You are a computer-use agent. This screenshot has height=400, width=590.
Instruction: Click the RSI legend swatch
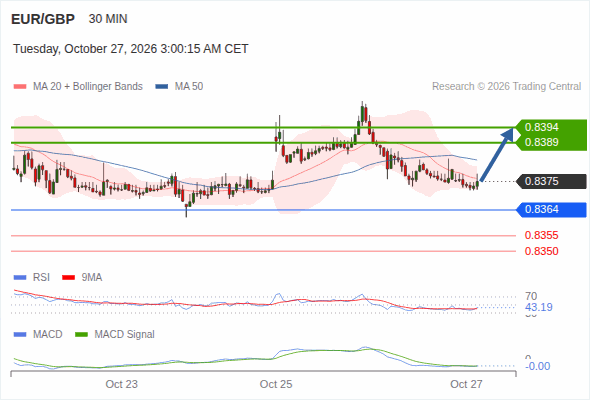pos(20,278)
